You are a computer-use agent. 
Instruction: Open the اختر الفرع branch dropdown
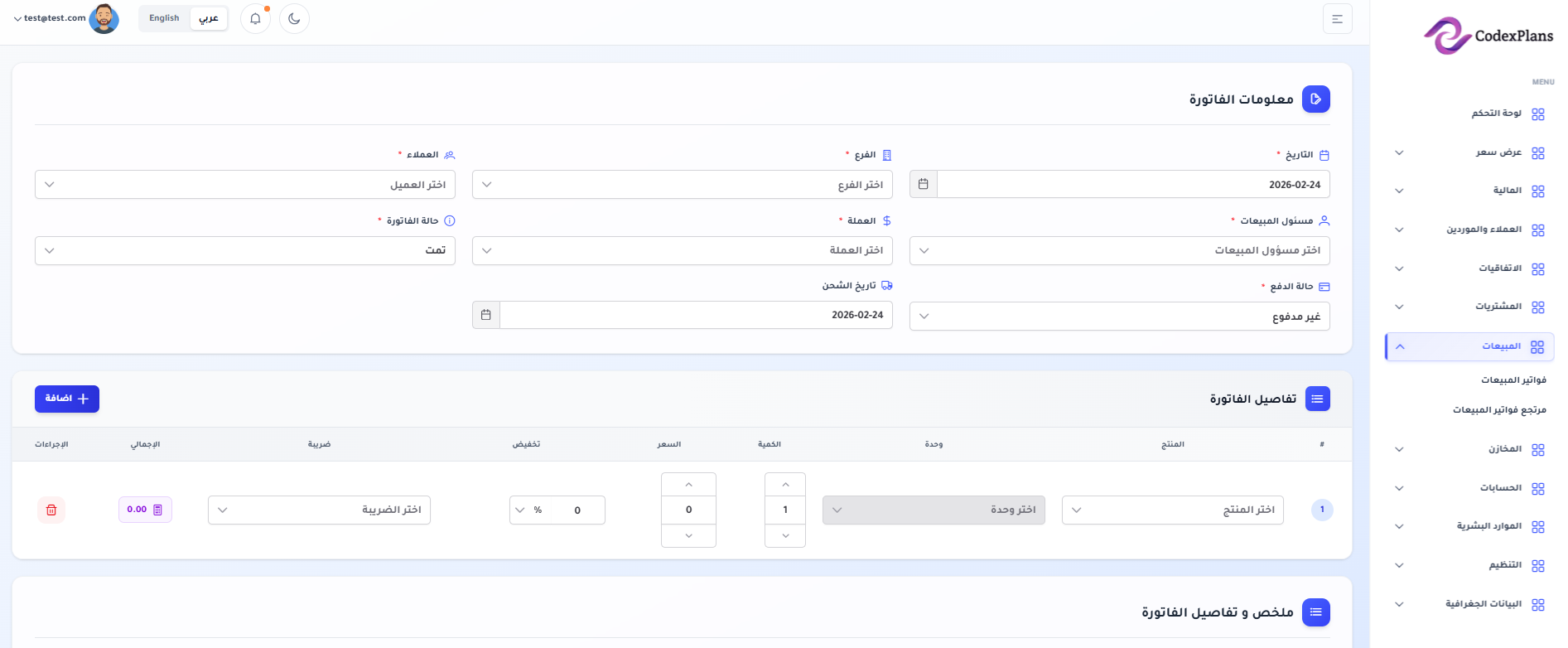click(682, 185)
